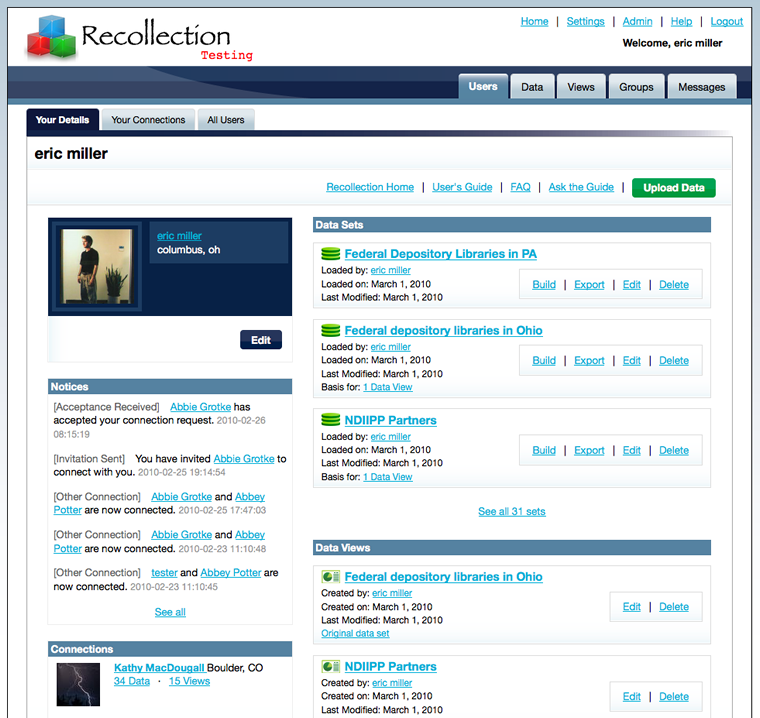Image resolution: width=760 pixels, height=718 pixels.
Task: Open the Original data set link
Action: [x=355, y=633]
